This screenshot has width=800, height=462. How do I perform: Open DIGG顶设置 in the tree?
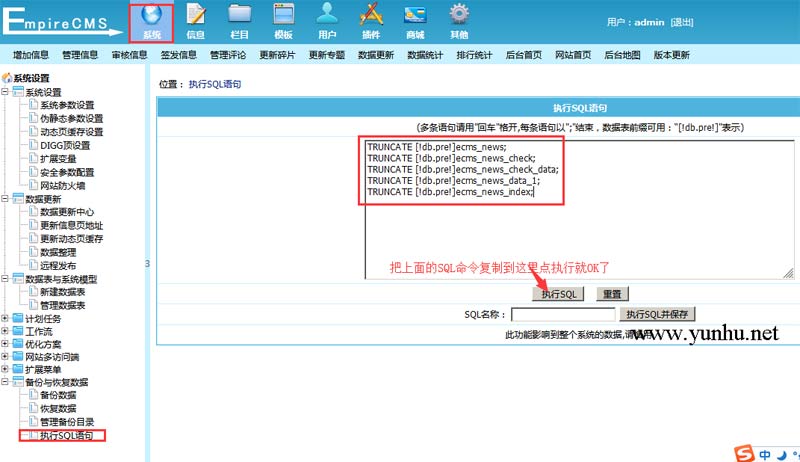pos(65,145)
